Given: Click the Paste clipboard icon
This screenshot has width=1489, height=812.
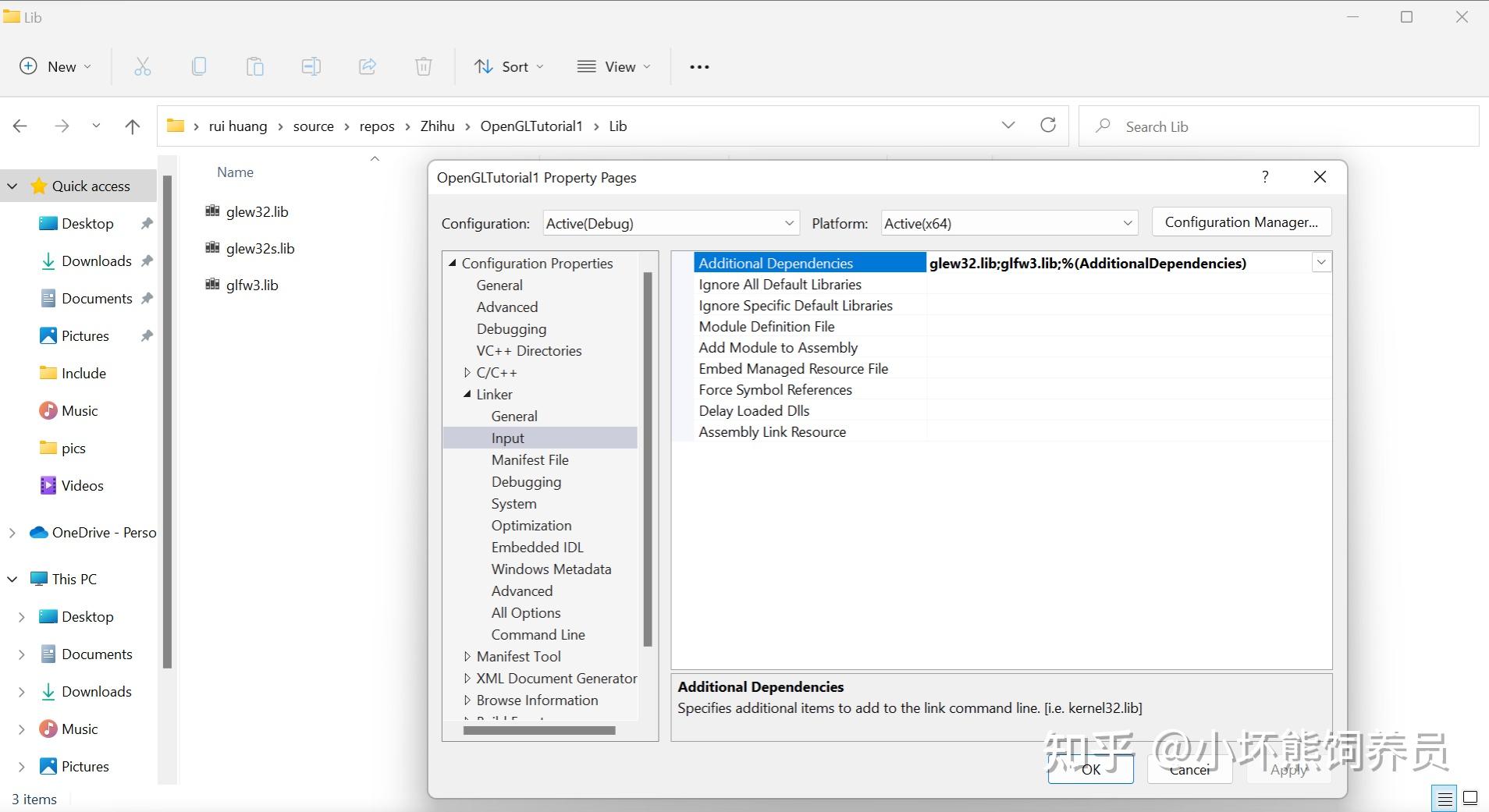Looking at the screenshot, I should point(254,67).
